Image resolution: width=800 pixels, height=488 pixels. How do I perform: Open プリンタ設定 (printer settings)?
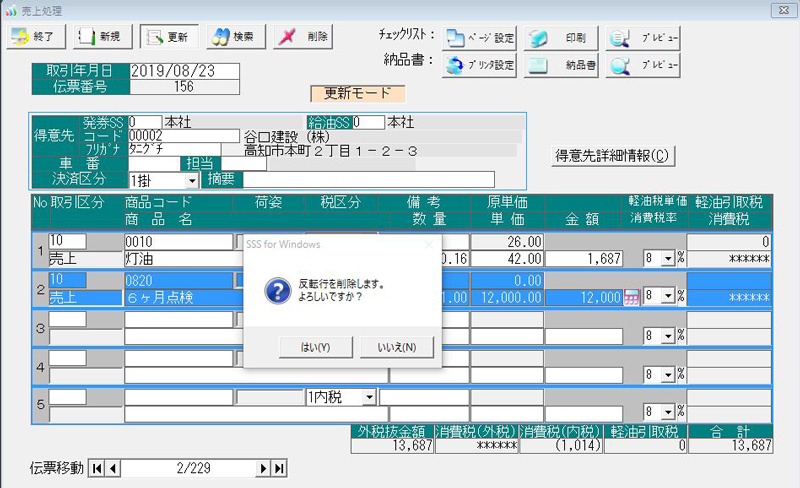[x=480, y=66]
